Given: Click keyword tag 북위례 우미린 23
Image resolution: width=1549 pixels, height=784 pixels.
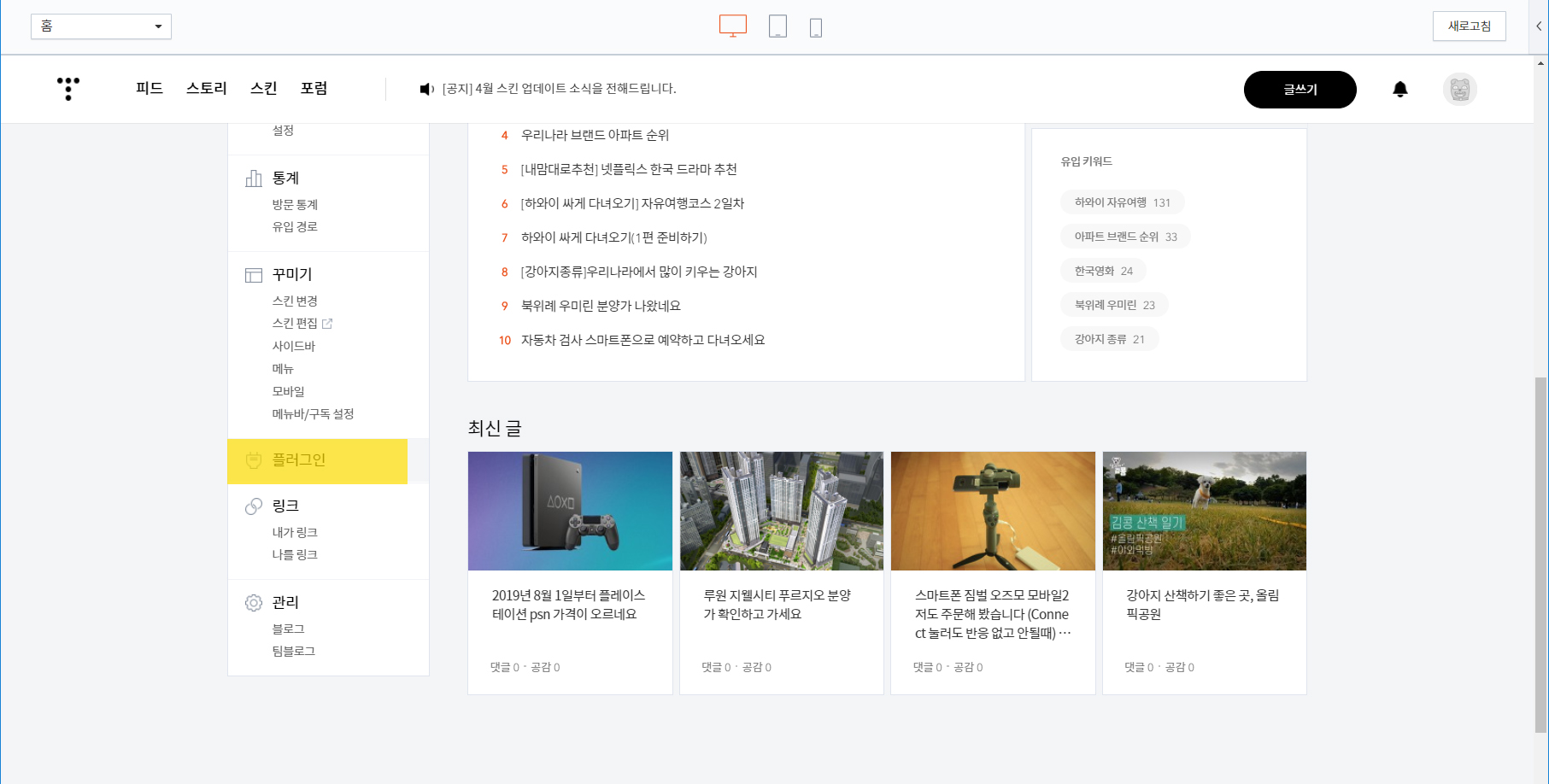Looking at the screenshot, I should click(x=1115, y=305).
